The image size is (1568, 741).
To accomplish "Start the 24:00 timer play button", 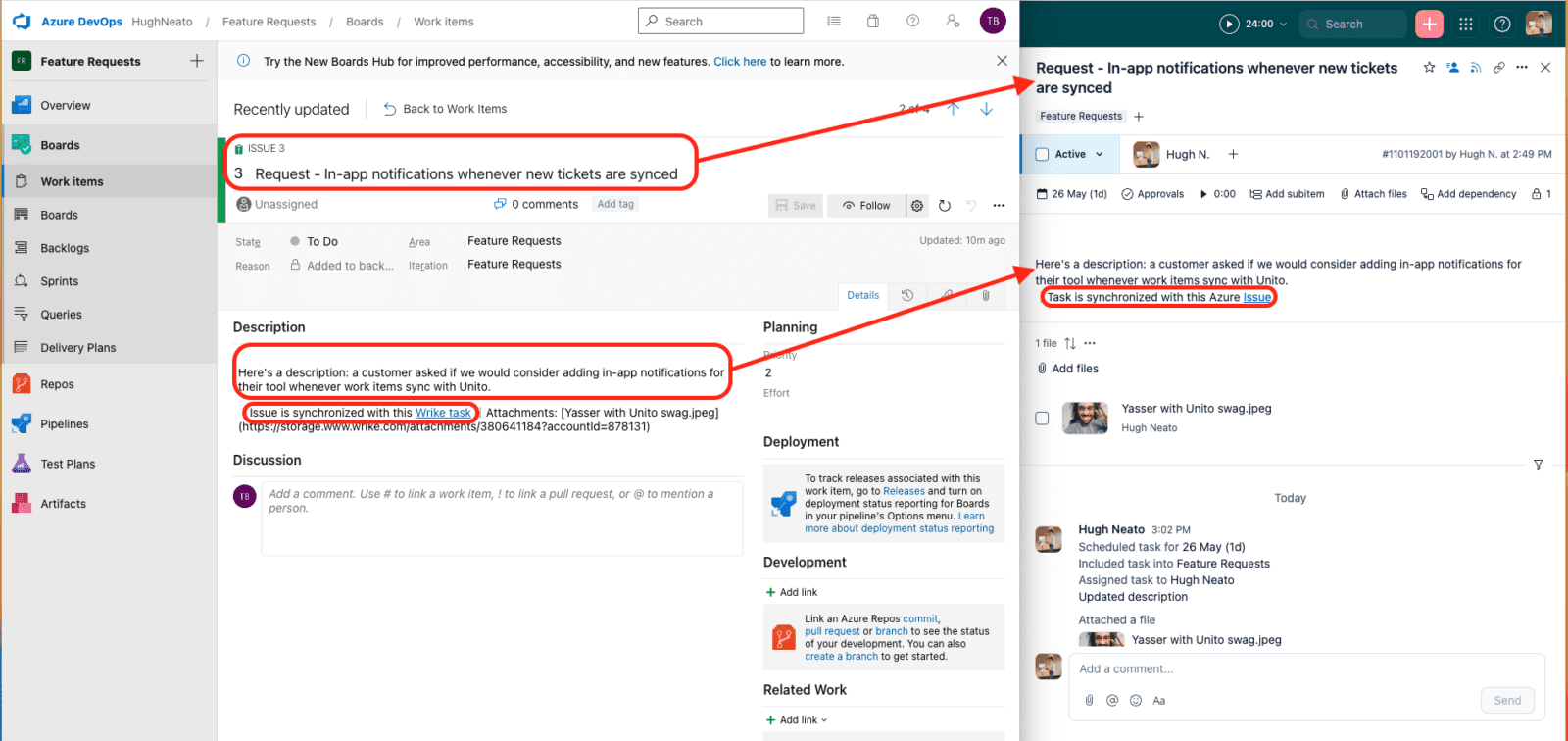I will pyautogui.click(x=1229, y=25).
